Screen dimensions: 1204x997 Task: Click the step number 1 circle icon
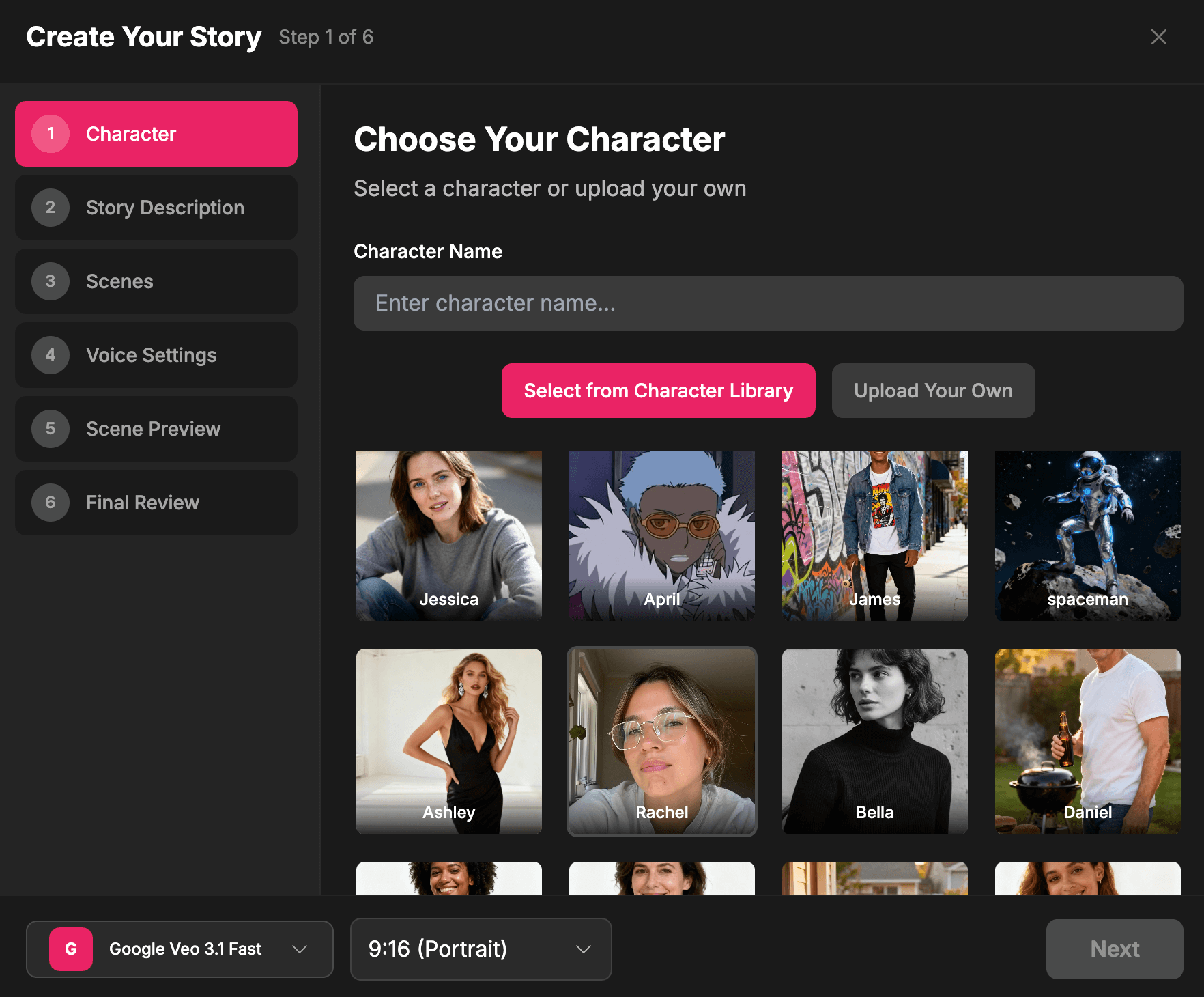pyautogui.click(x=51, y=134)
